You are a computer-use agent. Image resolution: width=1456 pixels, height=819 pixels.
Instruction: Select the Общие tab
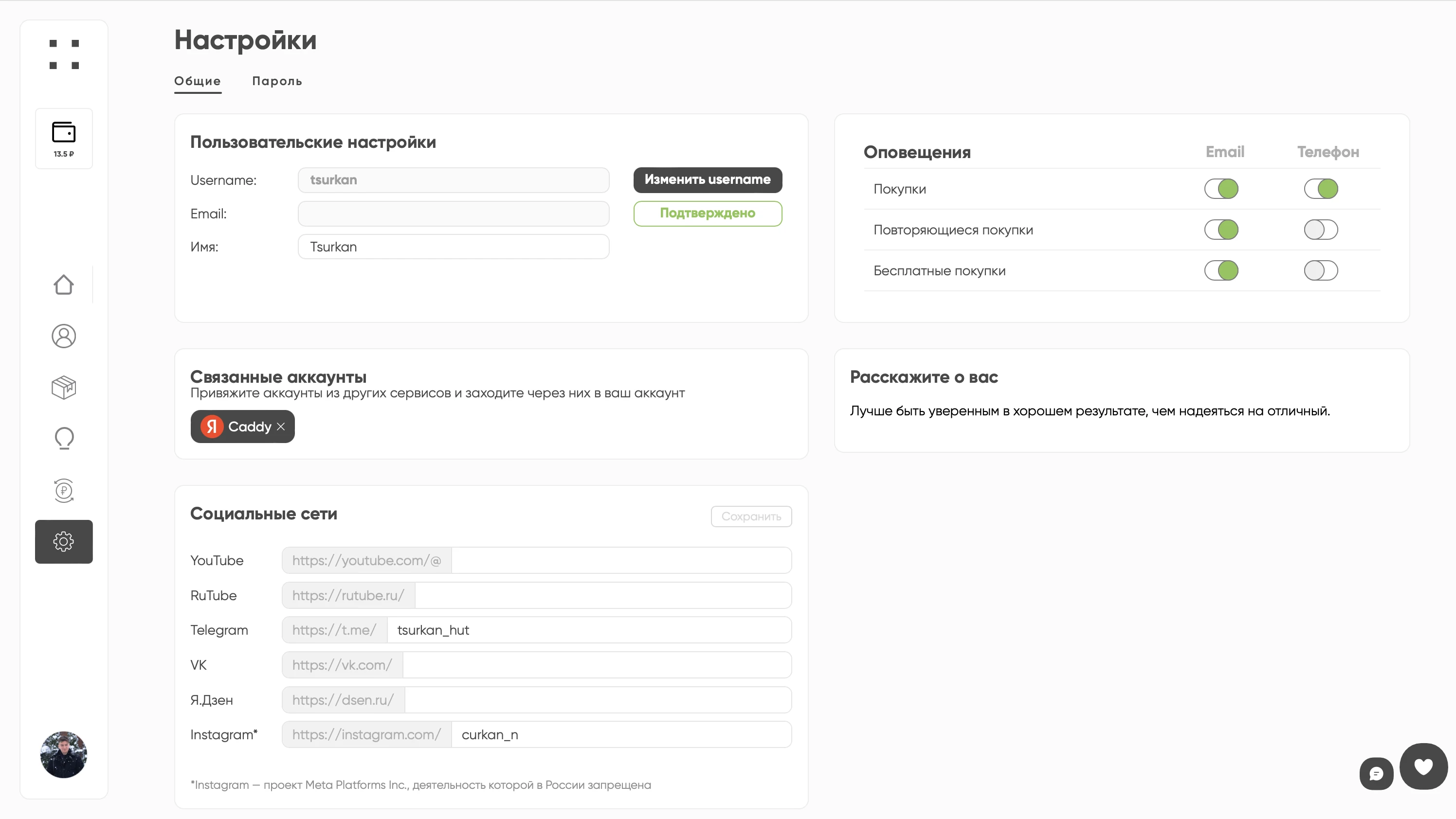(x=197, y=81)
